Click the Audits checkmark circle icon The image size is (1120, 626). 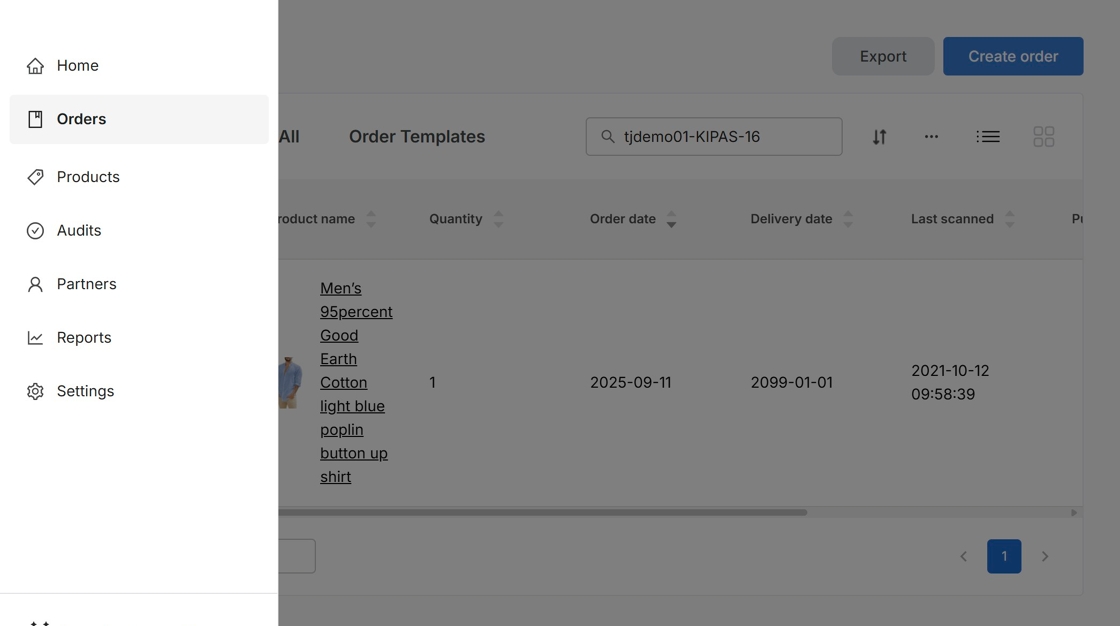click(x=35, y=231)
